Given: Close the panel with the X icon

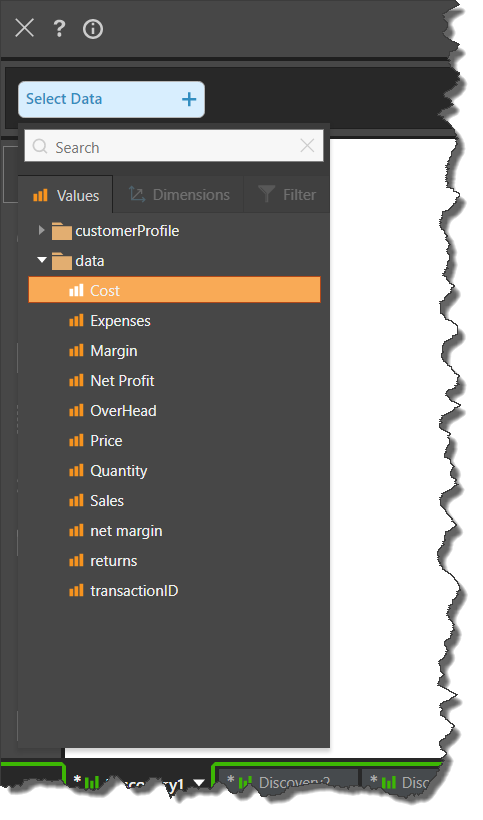Looking at the screenshot, I should point(25,28).
